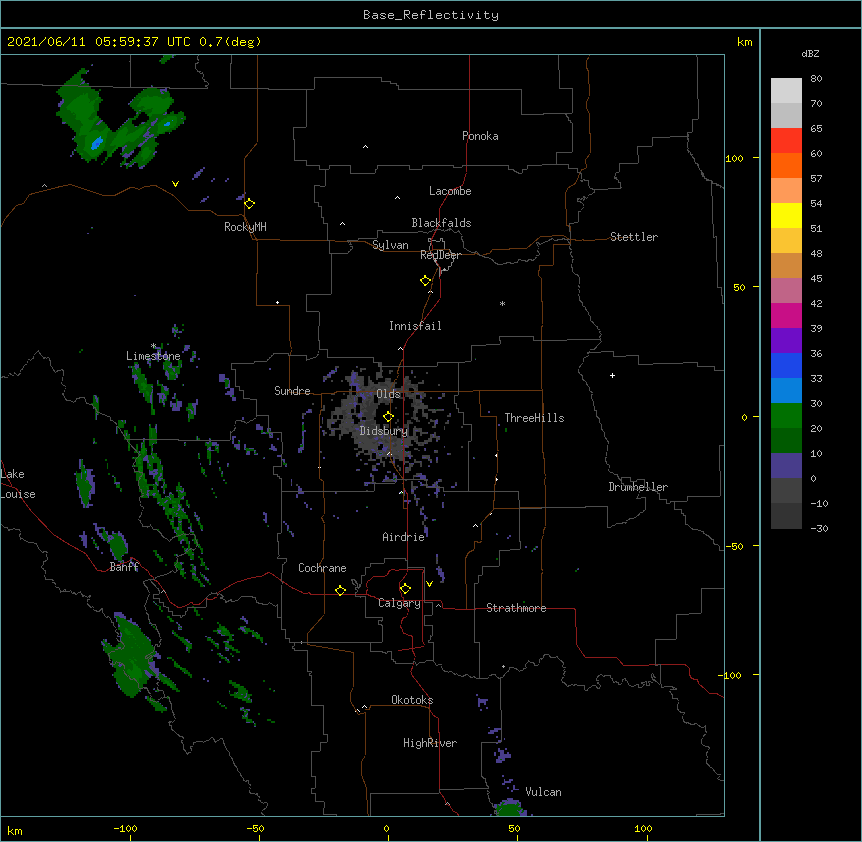
Task: Click the RedDeer city label
Action: click(440, 255)
